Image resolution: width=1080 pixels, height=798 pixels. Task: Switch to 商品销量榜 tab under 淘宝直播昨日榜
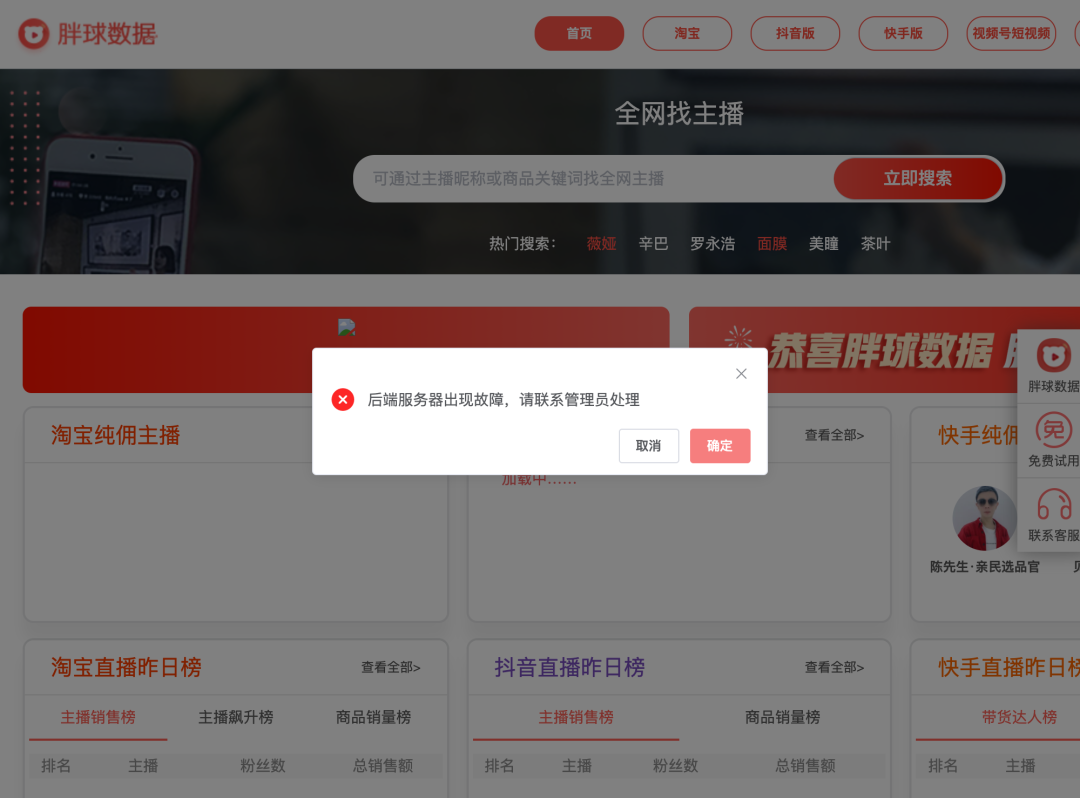tap(373, 717)
